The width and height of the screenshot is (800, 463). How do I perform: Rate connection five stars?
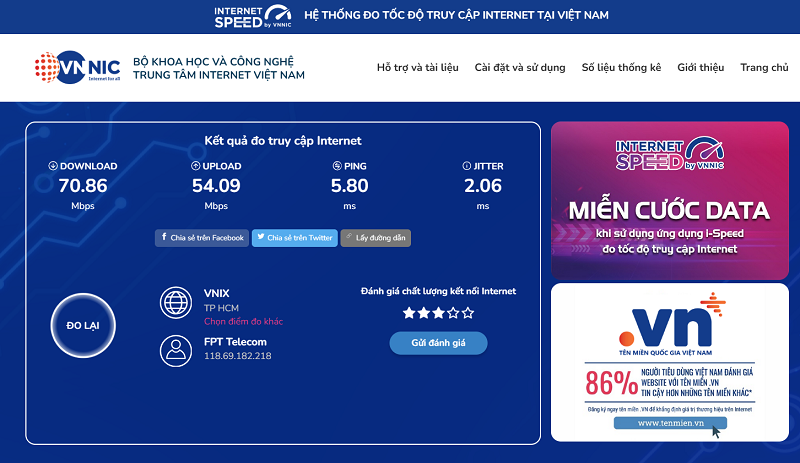tap(468, 313)
